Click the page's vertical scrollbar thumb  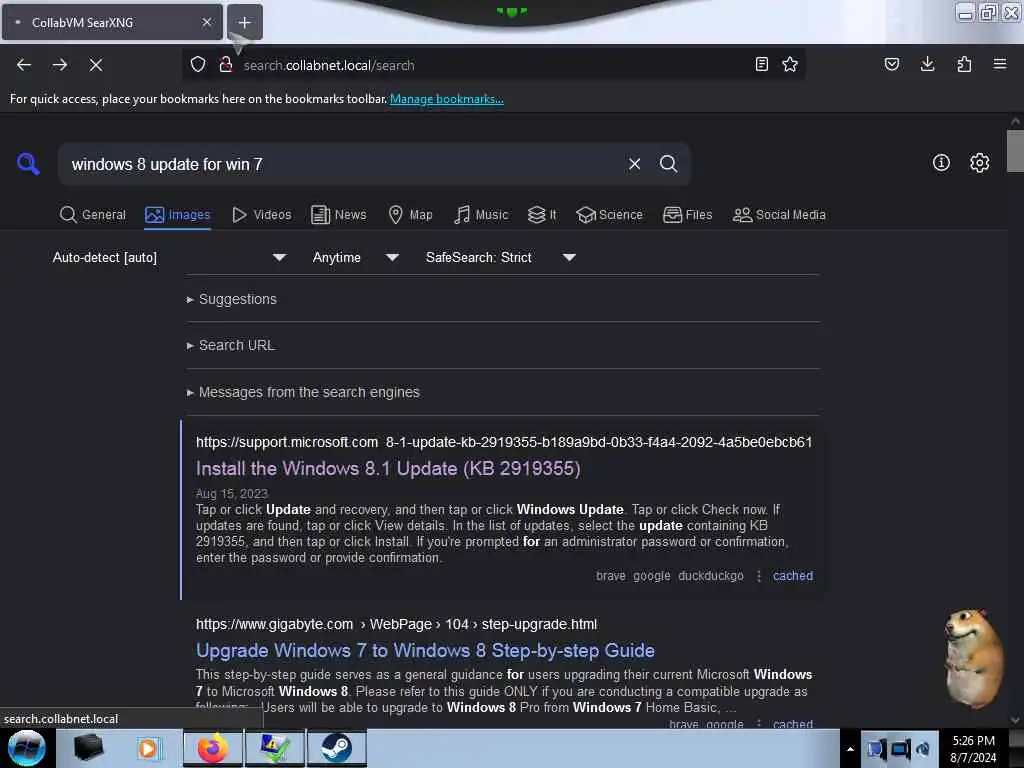(x=1015, y=151)
